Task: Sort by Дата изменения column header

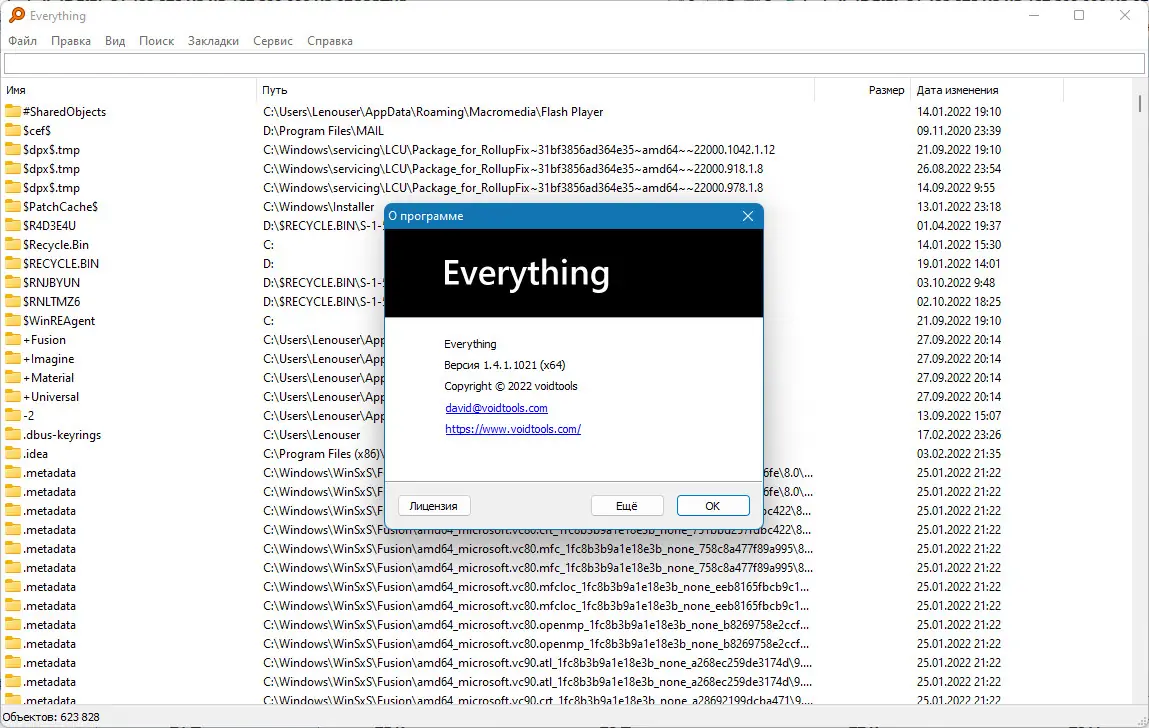Action: pos(986,90)
